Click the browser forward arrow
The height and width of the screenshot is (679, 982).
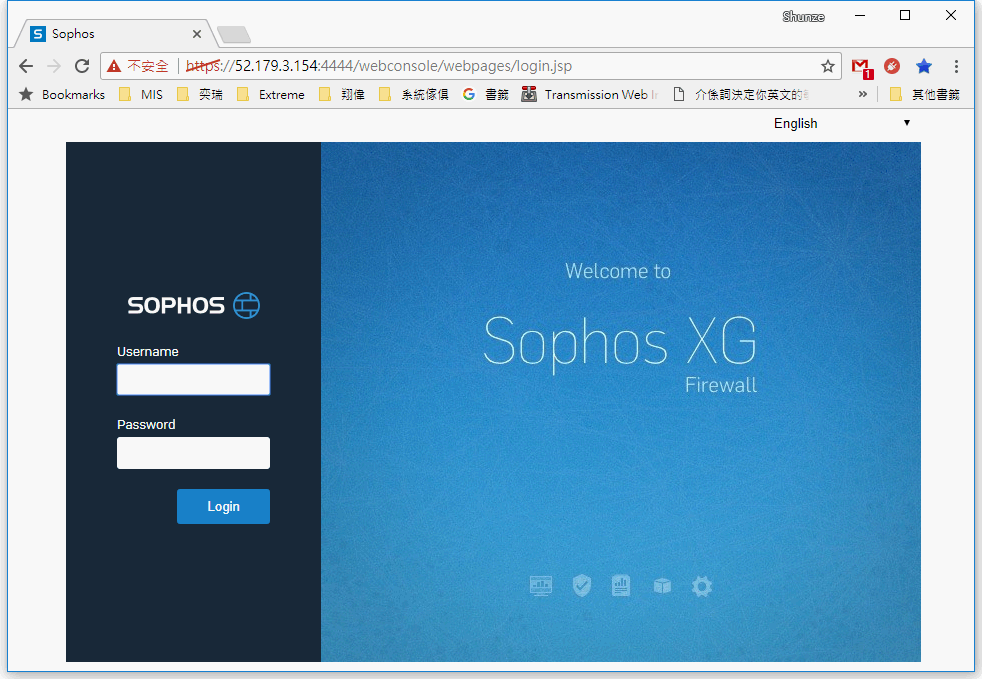(x=54, y=66)
